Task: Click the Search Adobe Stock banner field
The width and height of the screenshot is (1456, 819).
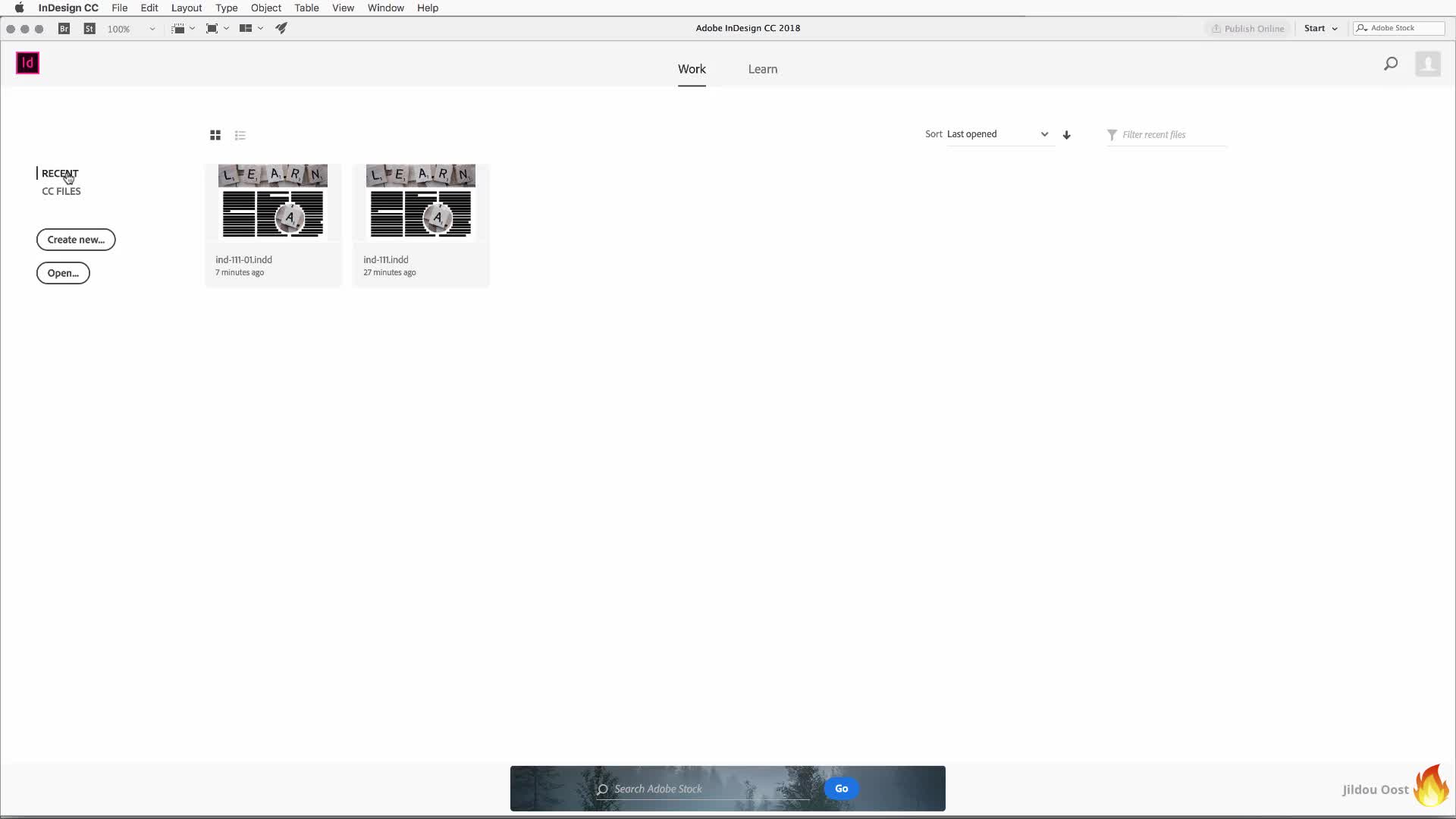Action: click(702, 789)
